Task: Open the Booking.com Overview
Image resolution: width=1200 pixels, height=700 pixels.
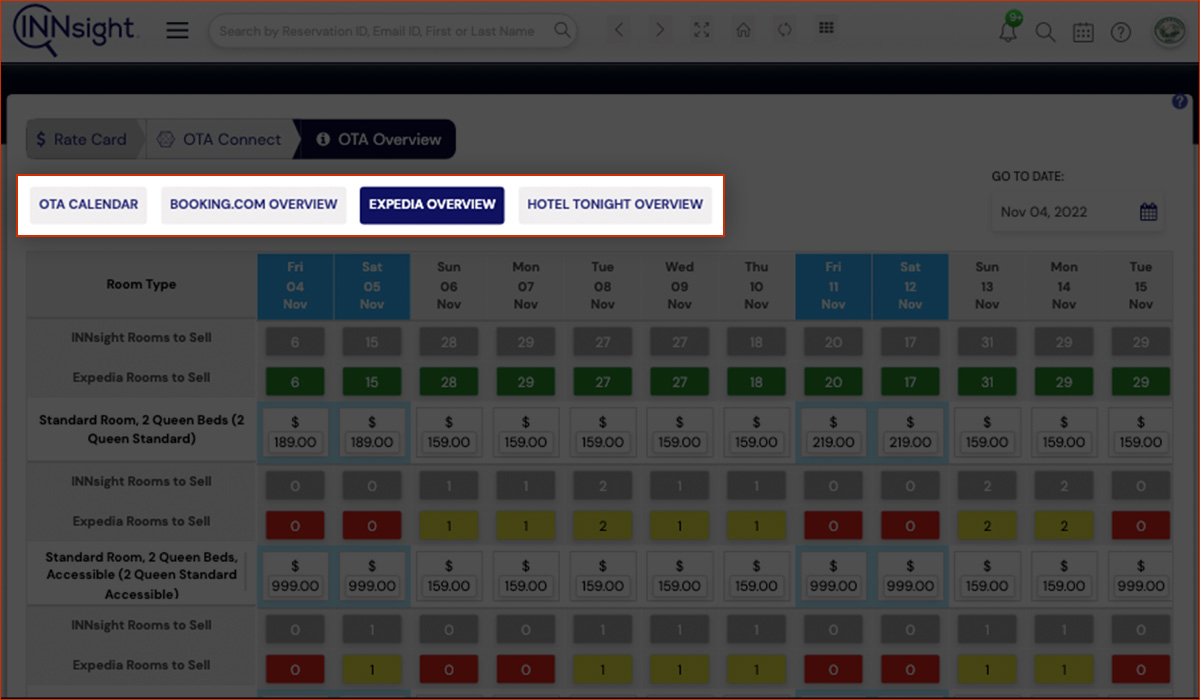Action: 254,205
